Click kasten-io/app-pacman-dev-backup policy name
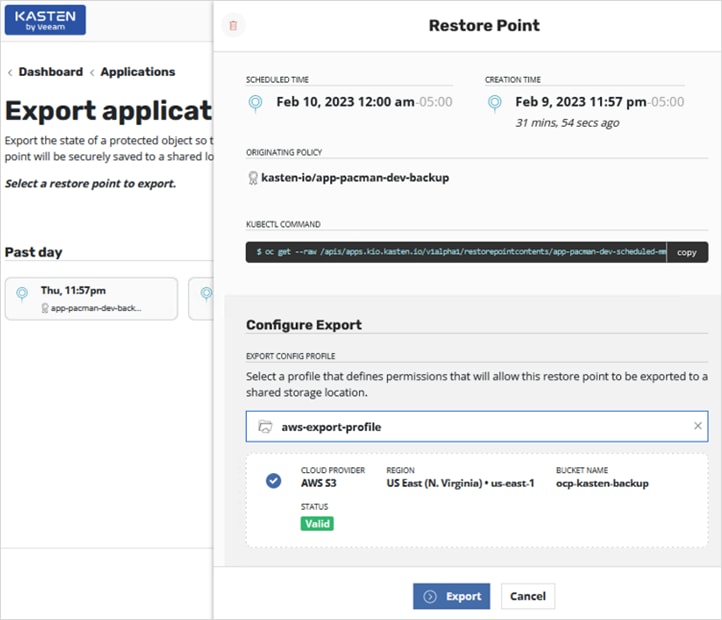Screen dimensions: 722x620 [355, 178]
